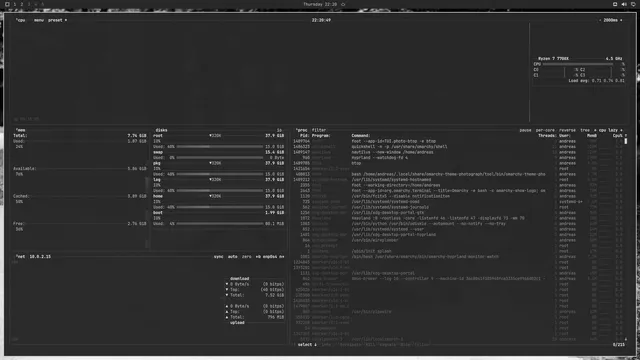This screenshot has height=360, width=640.
Task: Select process row 'Hyprland --watchdog-fd 4'
Action: point(459,158)
